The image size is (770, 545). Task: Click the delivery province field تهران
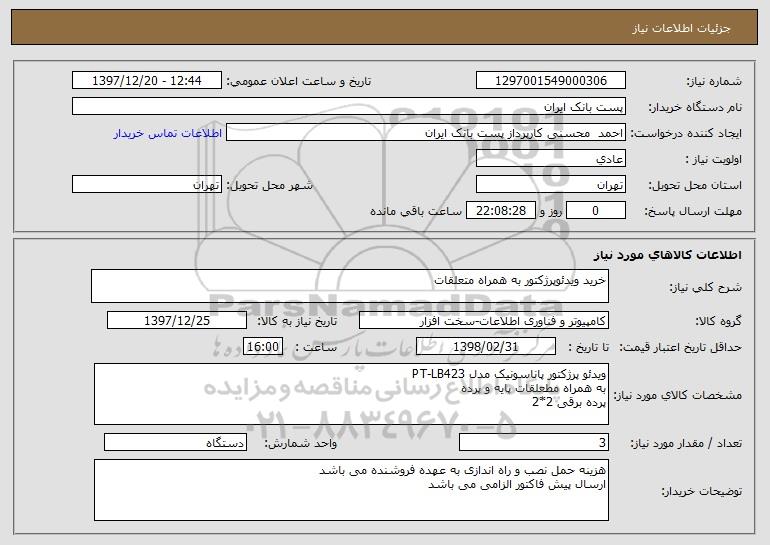tap(550, 185)
